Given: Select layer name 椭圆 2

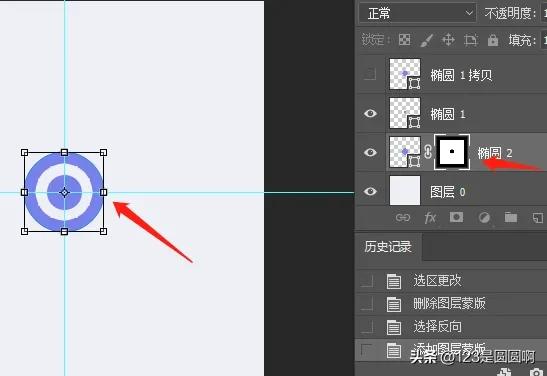Looking at the screenshot, I should pos(495,153).
